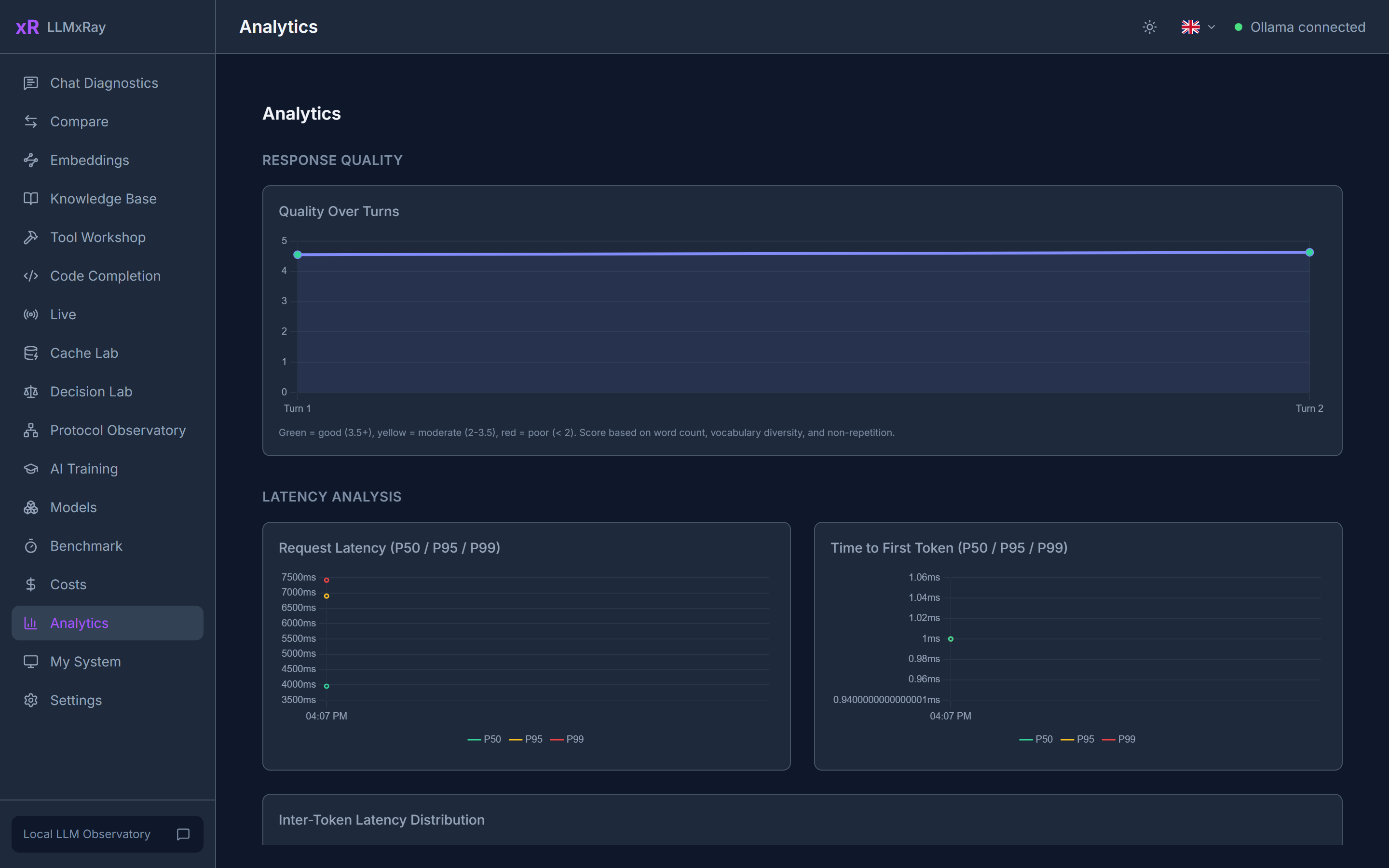Click the Quality Over Turns chart title
Image resolution: width=1389 pixels, height=868 pixels.
[339, 211]
